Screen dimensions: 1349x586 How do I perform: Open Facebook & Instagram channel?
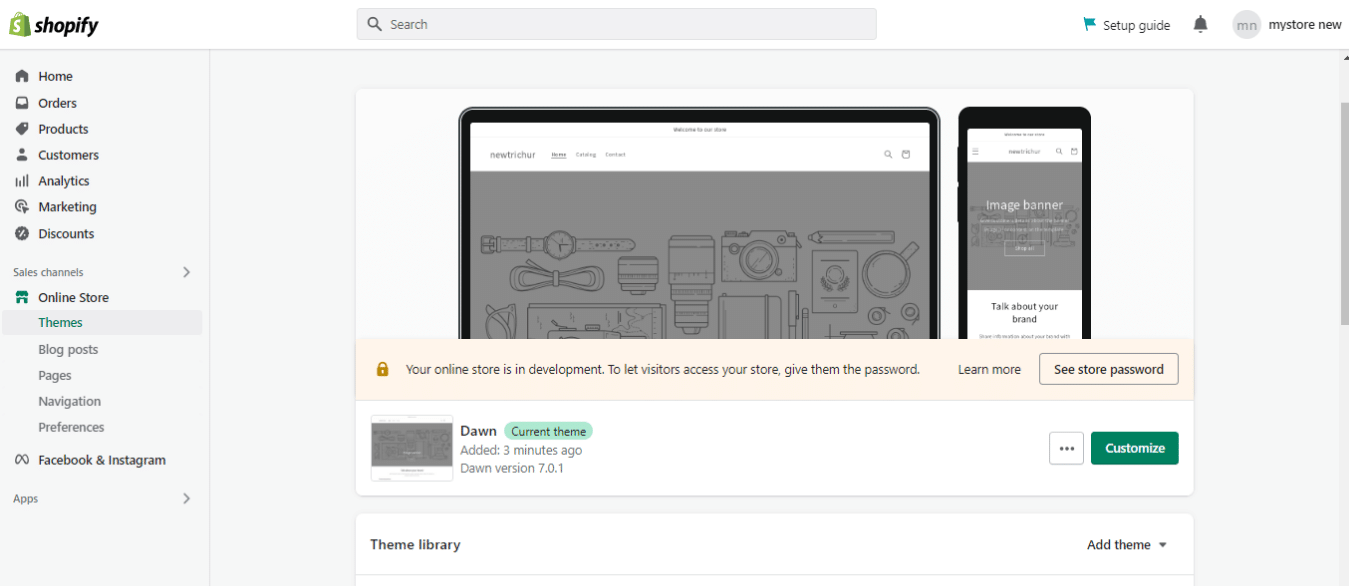tap(22, 459)
